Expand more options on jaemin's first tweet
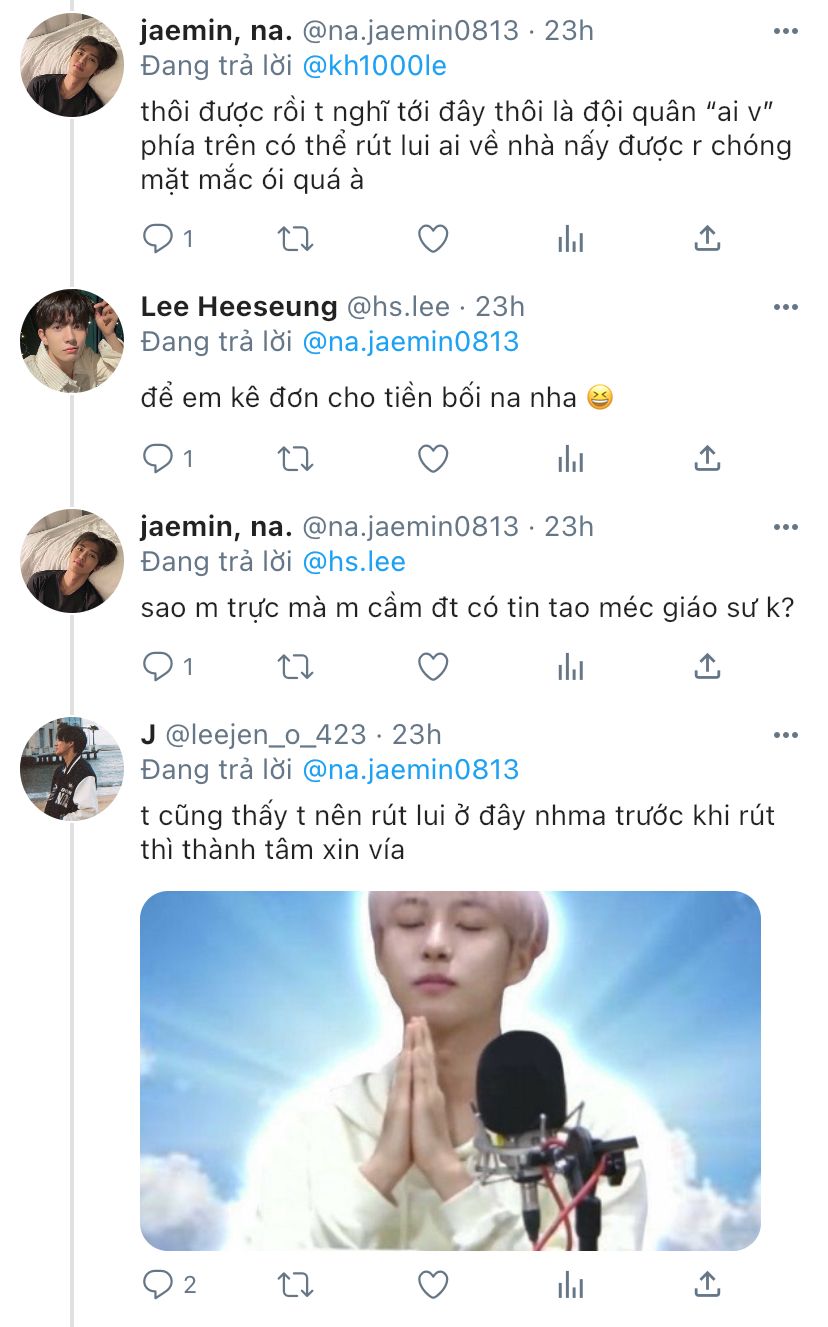The height and width of the screenshot is (1327, 828). [x=786, y=31]
